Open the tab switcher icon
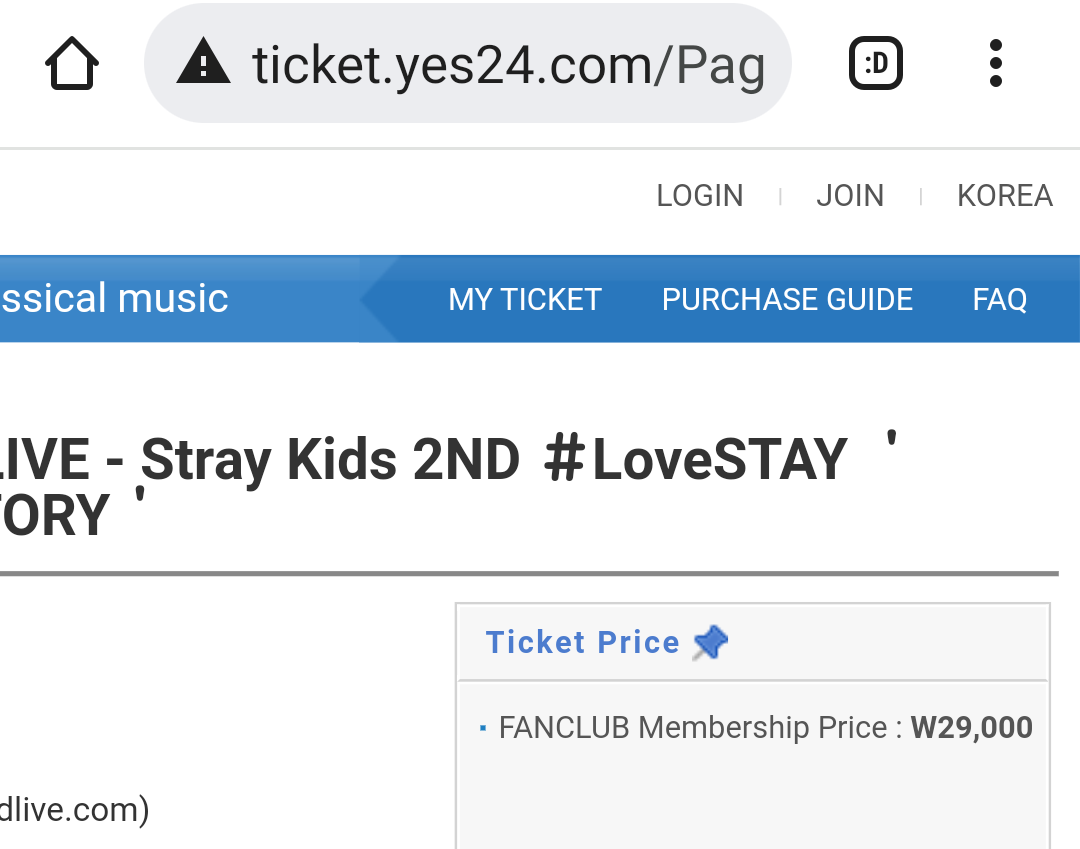 click(x=875, y=64)
